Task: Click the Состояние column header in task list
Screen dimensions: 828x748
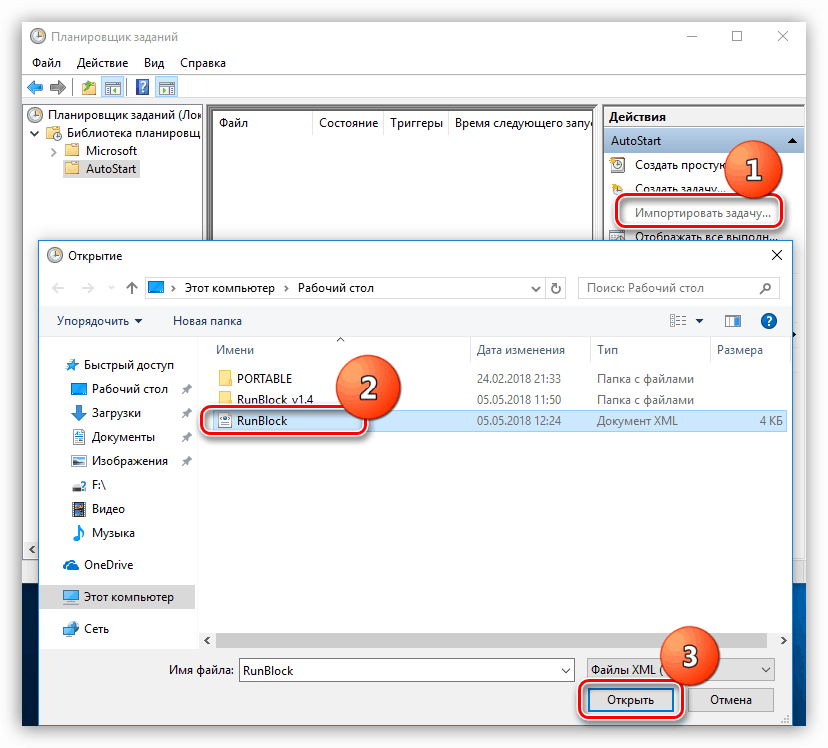Action: click(x=349, y=123)
